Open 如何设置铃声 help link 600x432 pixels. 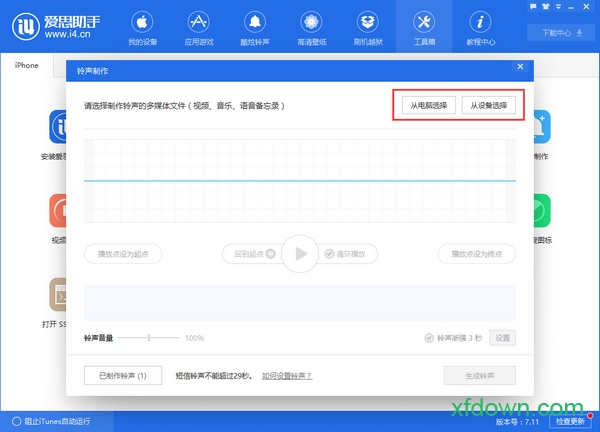pyautogui.click(x=287, y=376)
